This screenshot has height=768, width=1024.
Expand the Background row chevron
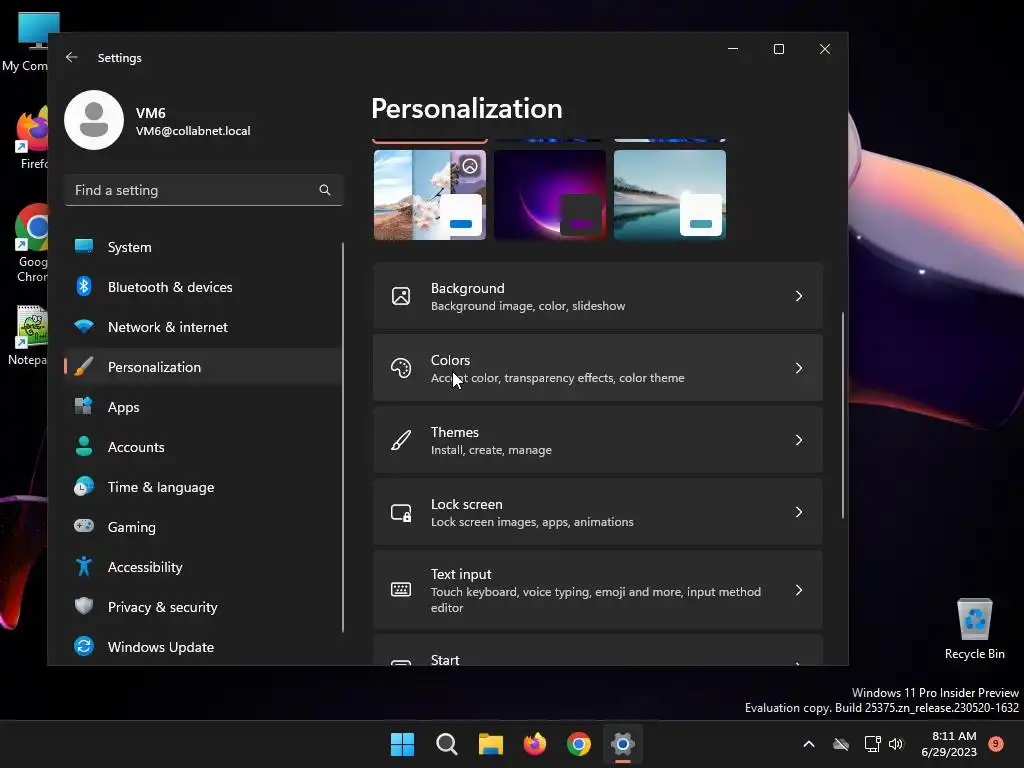[799, 296]
